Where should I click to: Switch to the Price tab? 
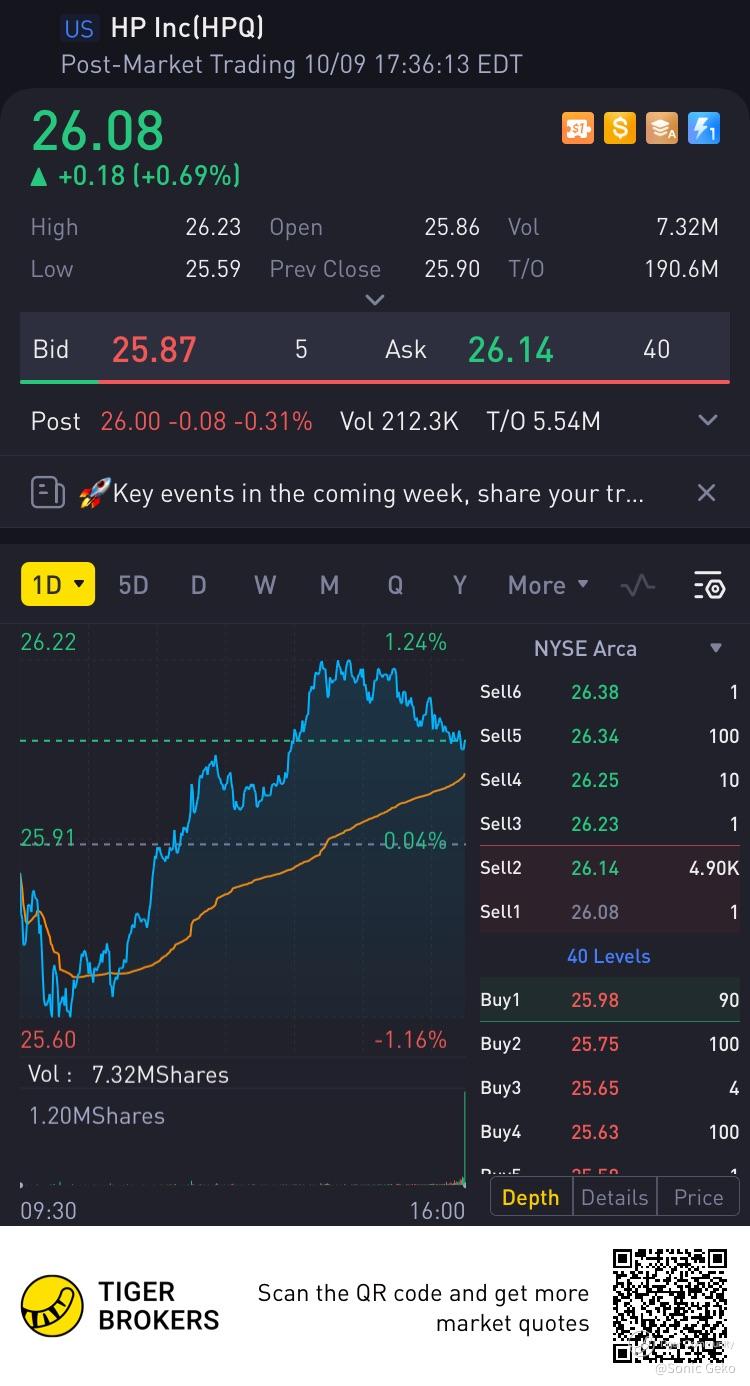(x=698, y=1197)
